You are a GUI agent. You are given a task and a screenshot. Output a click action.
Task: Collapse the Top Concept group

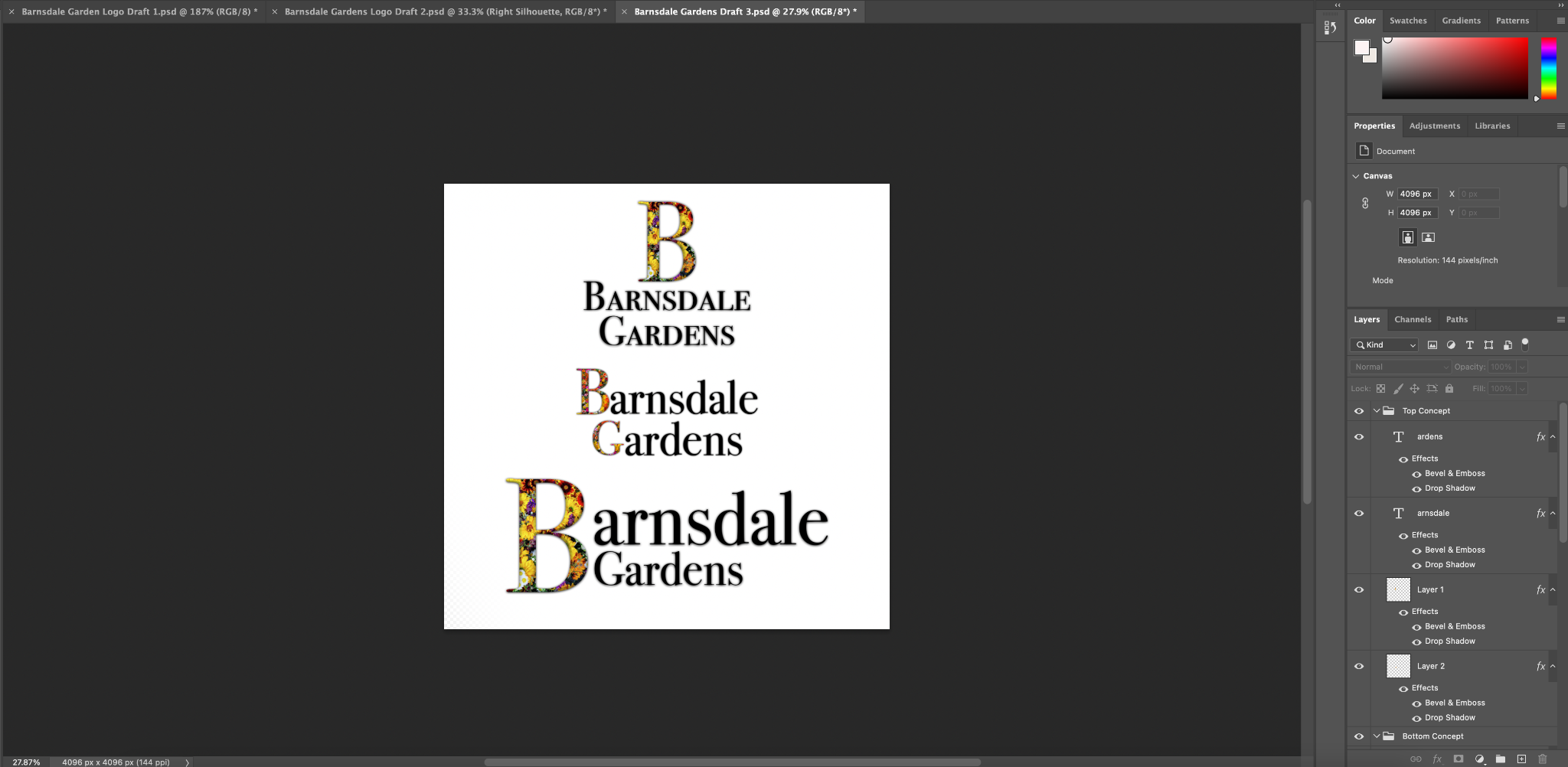click(x=1377, y=411)
